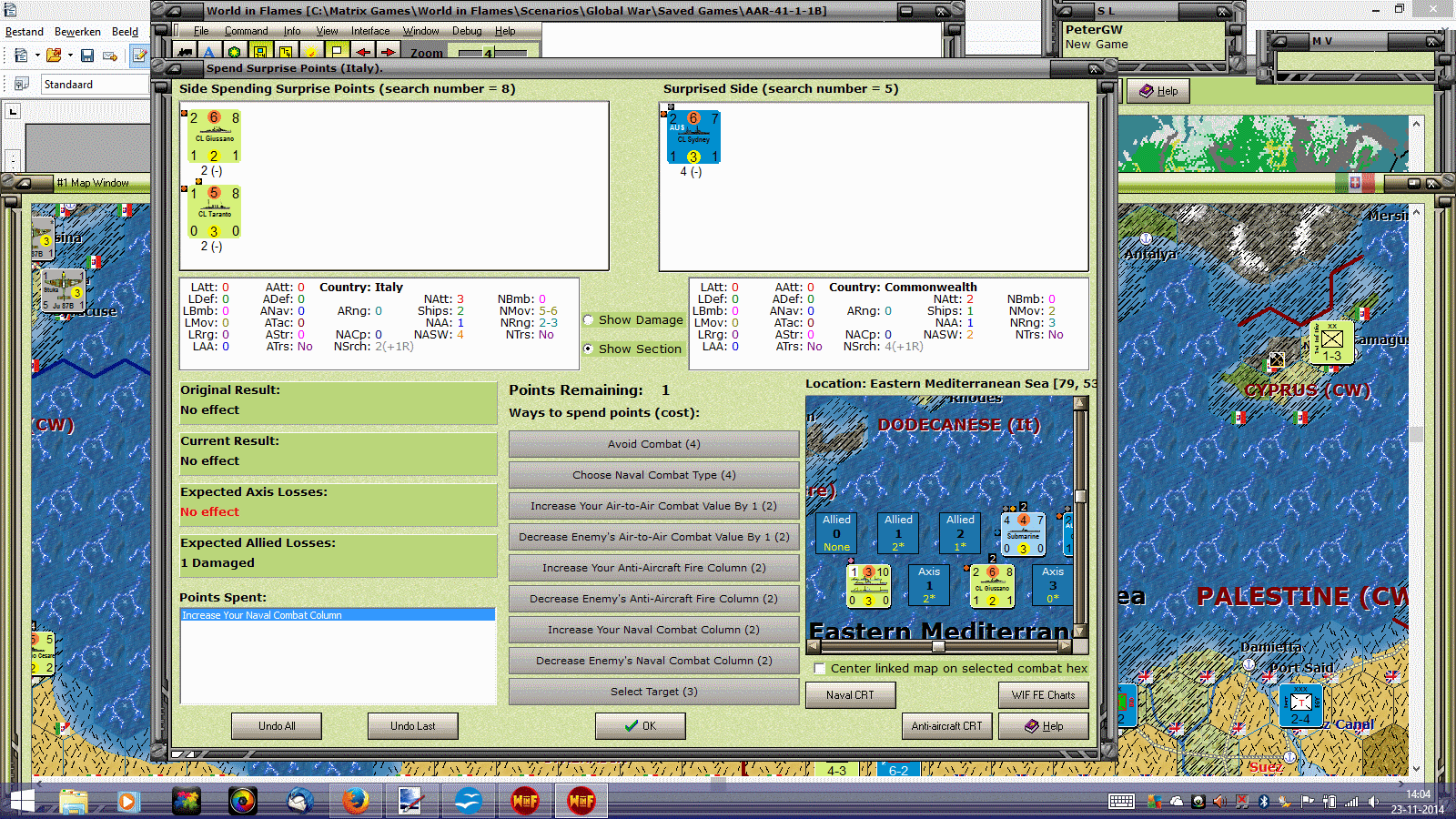Click the red left arrow toolbar icon

[x=362, y=53]
